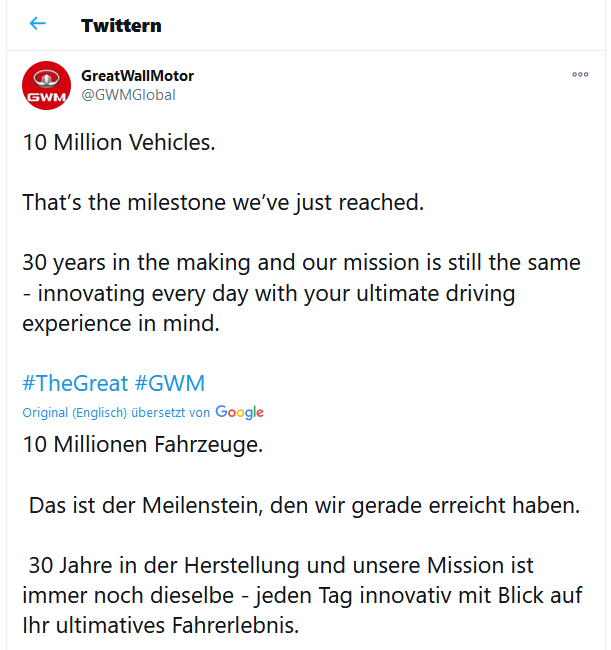Screen dimensions: 611x650
Task: Go back using the blue arrow
Action: pos(38,24)
